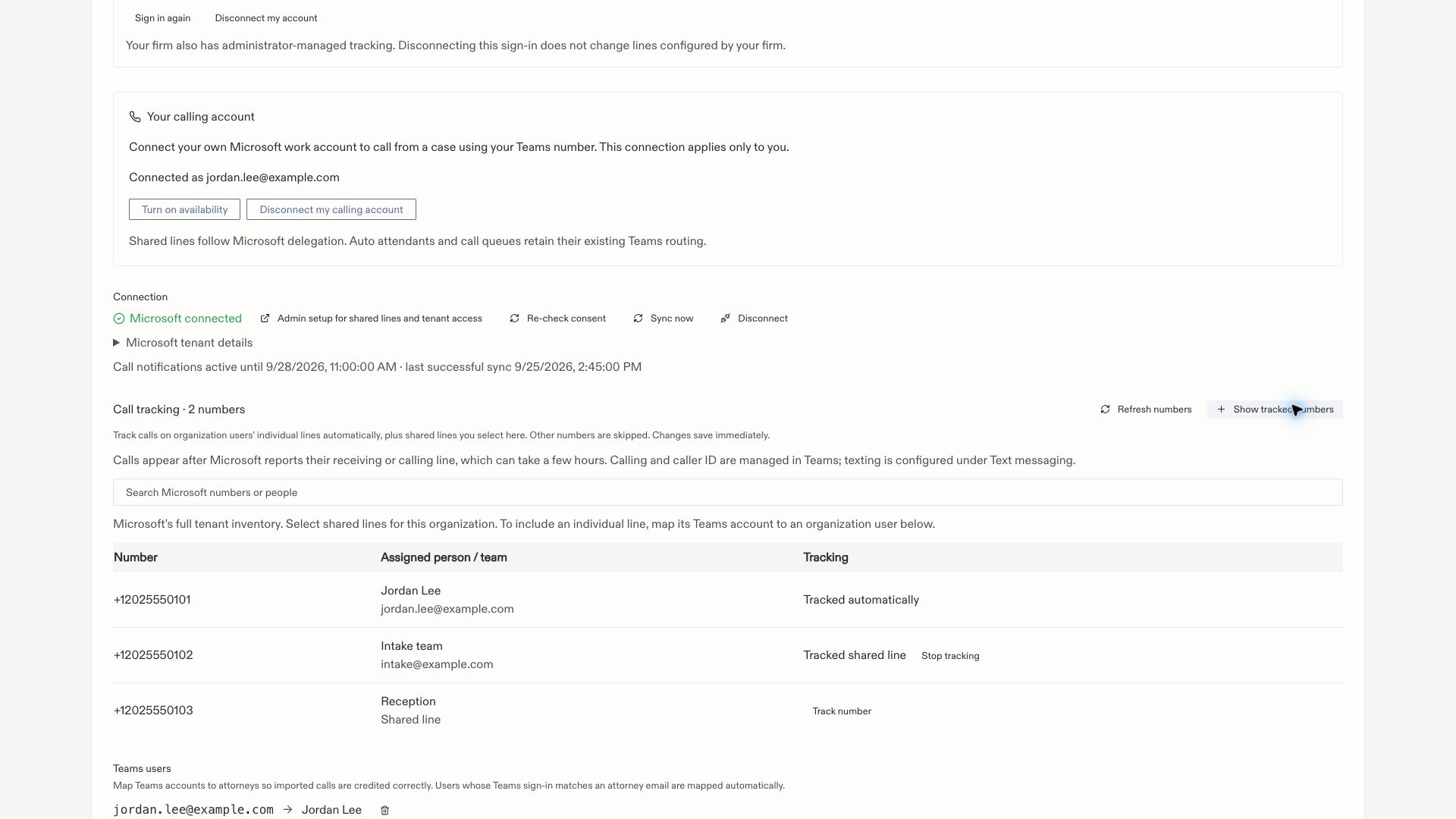Click Tracked automatically status
The image size is (1456, 819).
861,600
